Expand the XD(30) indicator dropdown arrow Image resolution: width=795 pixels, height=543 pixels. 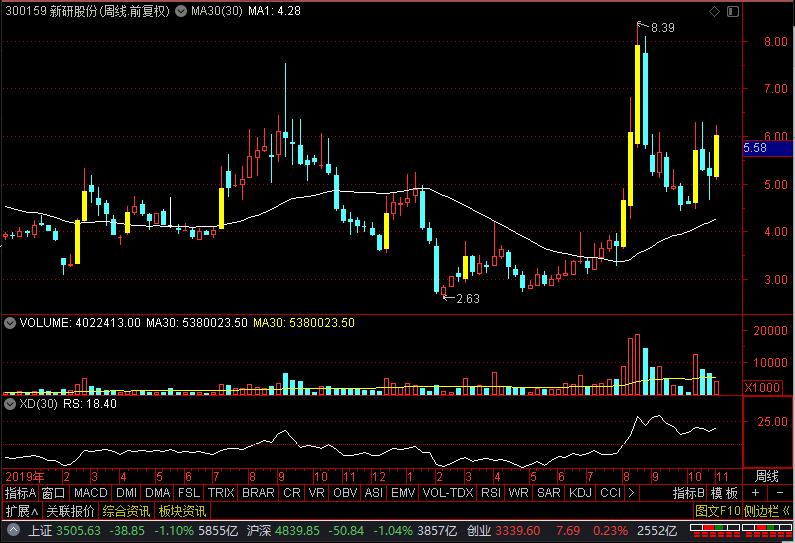pos(8,404)
